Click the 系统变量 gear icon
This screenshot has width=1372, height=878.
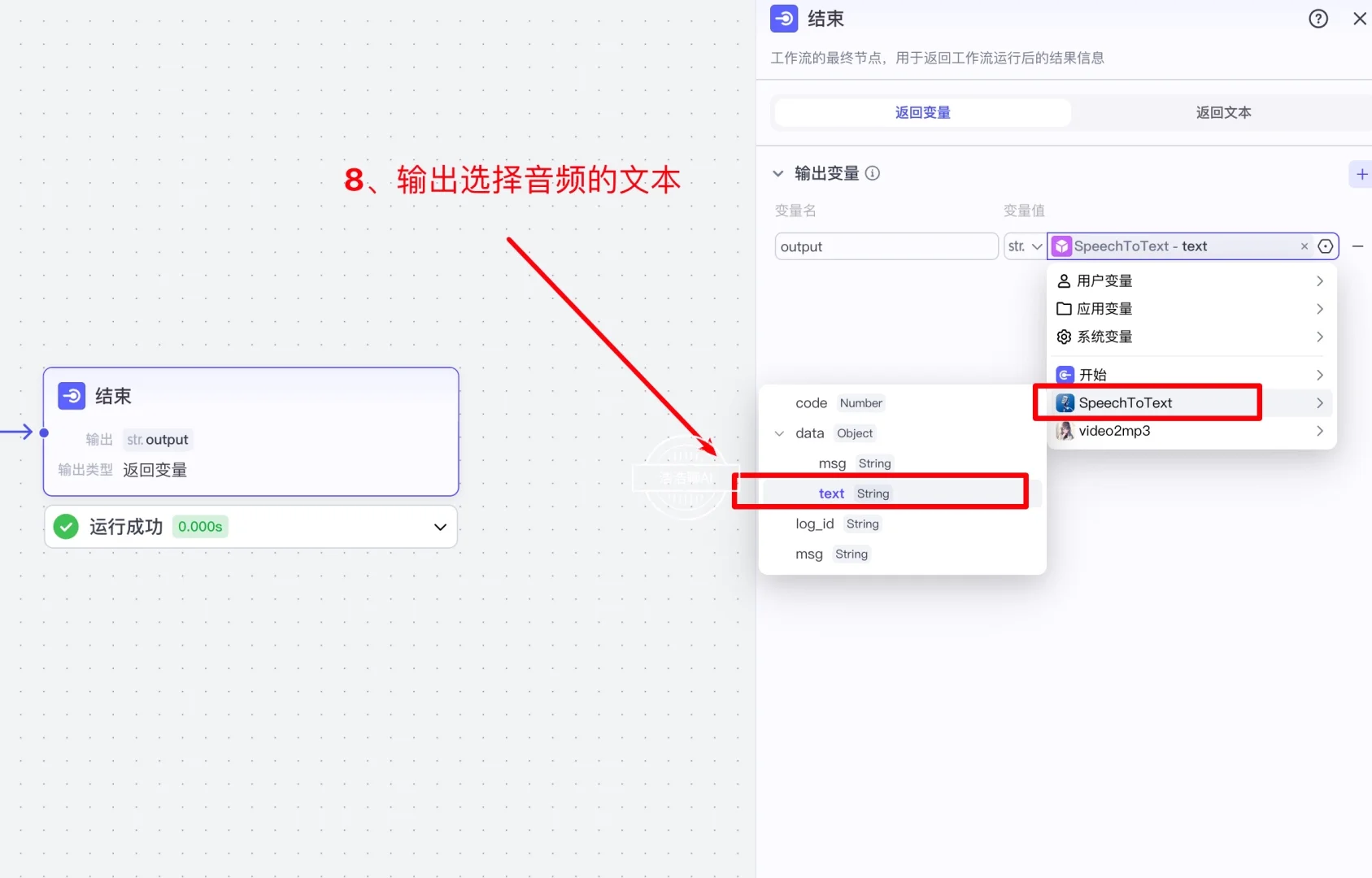1065,337
